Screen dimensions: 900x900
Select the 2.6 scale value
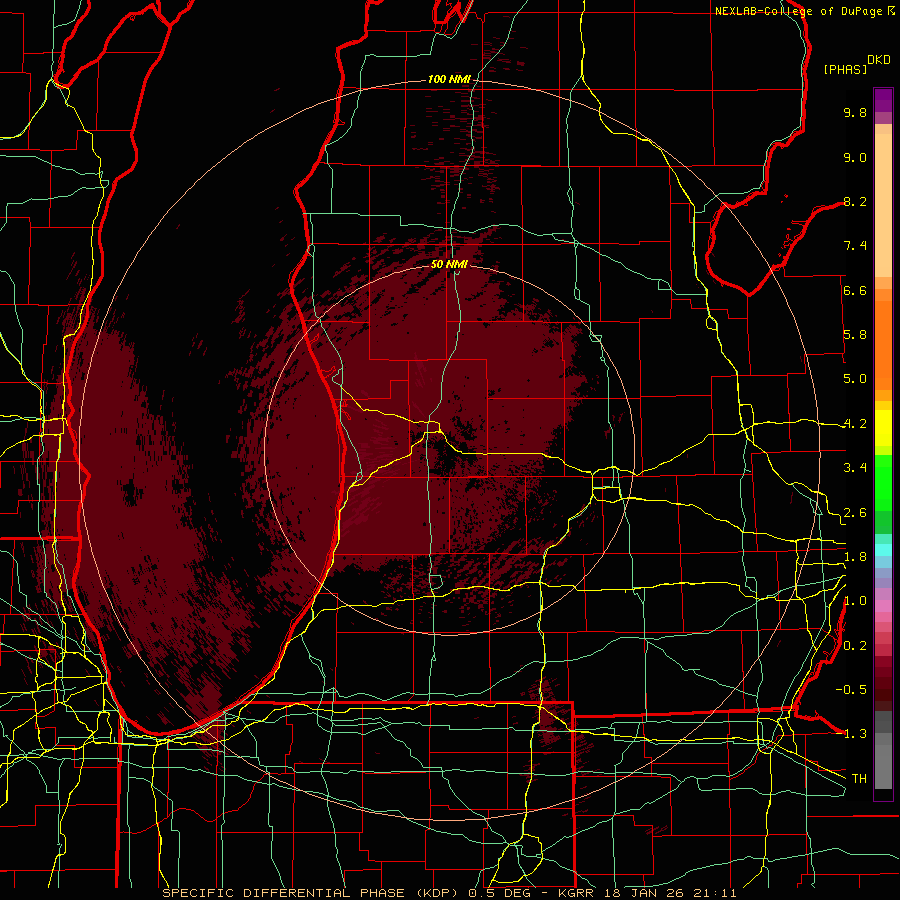click(x=855, y=513)
